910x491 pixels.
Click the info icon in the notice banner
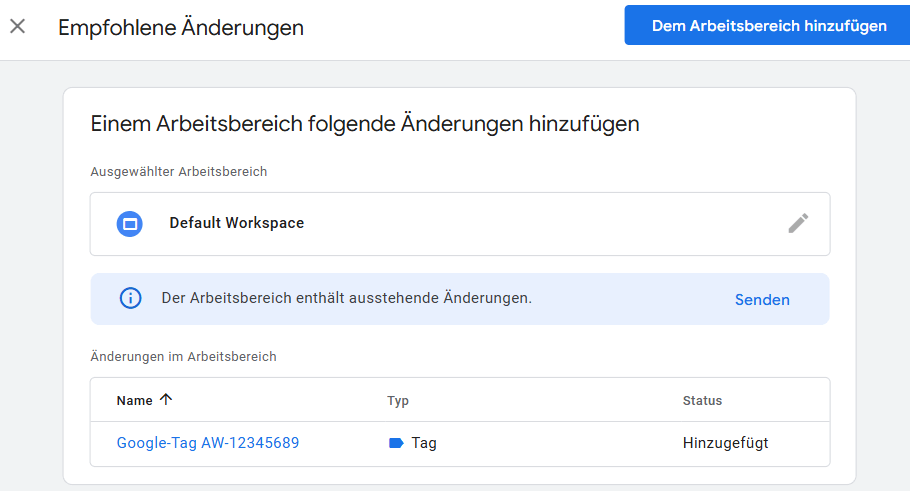tap(130, 299)
